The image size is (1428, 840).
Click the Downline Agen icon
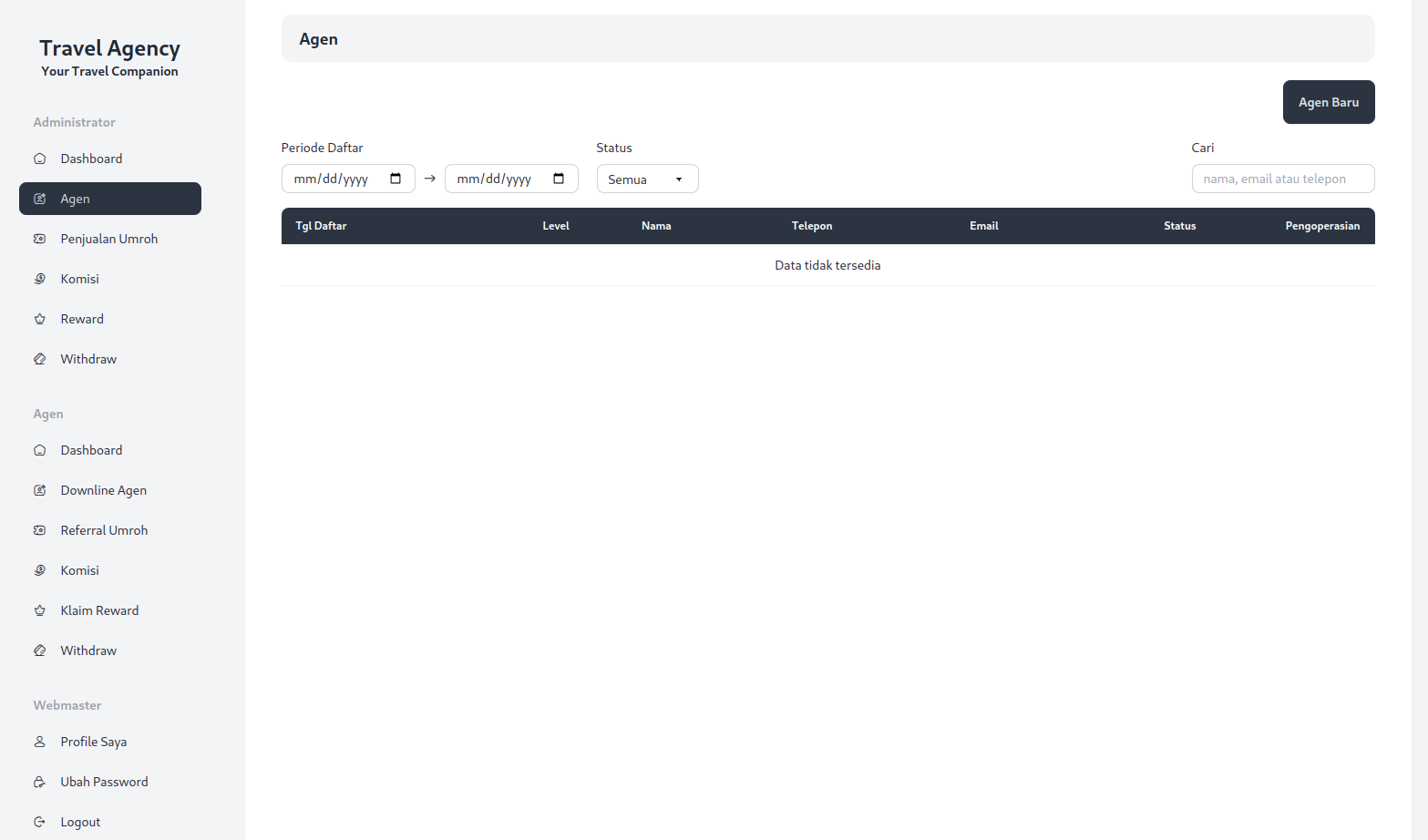coord(39,490)
